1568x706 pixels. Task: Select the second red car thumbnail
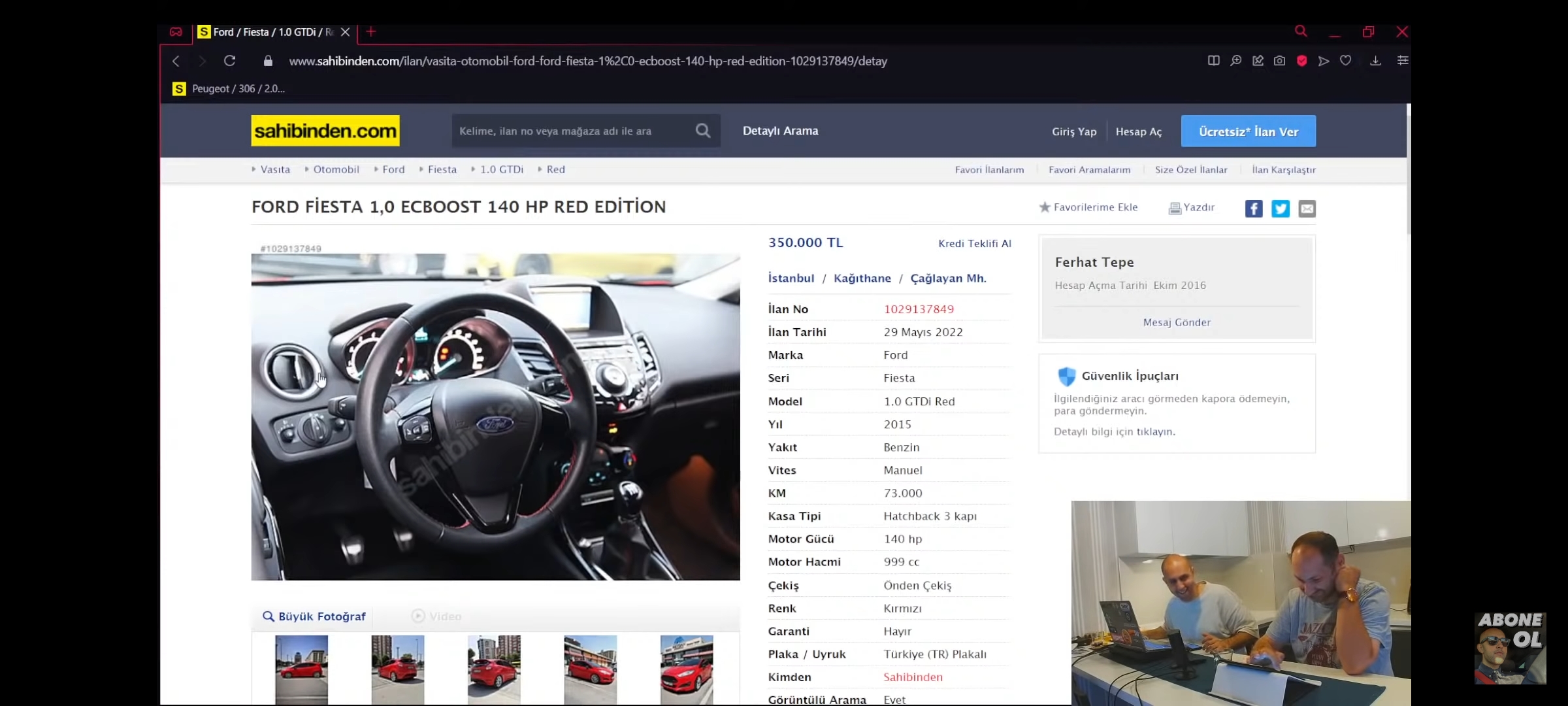click(x=397, y=669)
